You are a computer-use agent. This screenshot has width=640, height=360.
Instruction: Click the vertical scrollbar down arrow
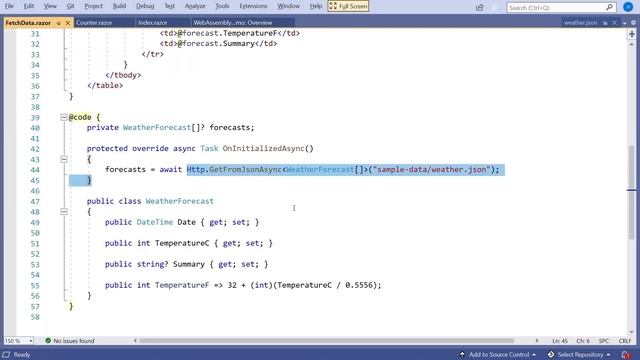632,332
